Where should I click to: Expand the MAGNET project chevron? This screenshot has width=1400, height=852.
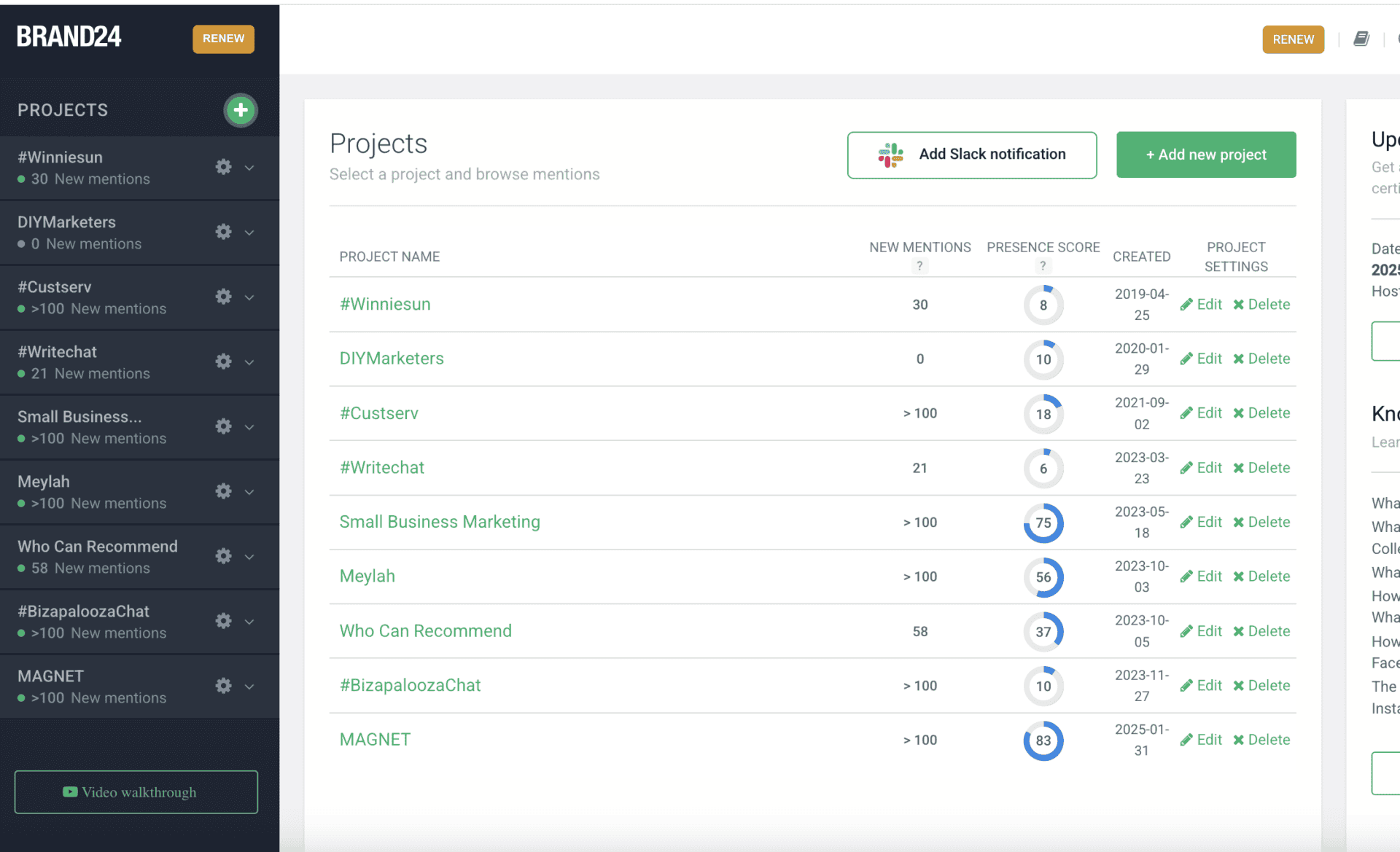(x=249, y=686)
